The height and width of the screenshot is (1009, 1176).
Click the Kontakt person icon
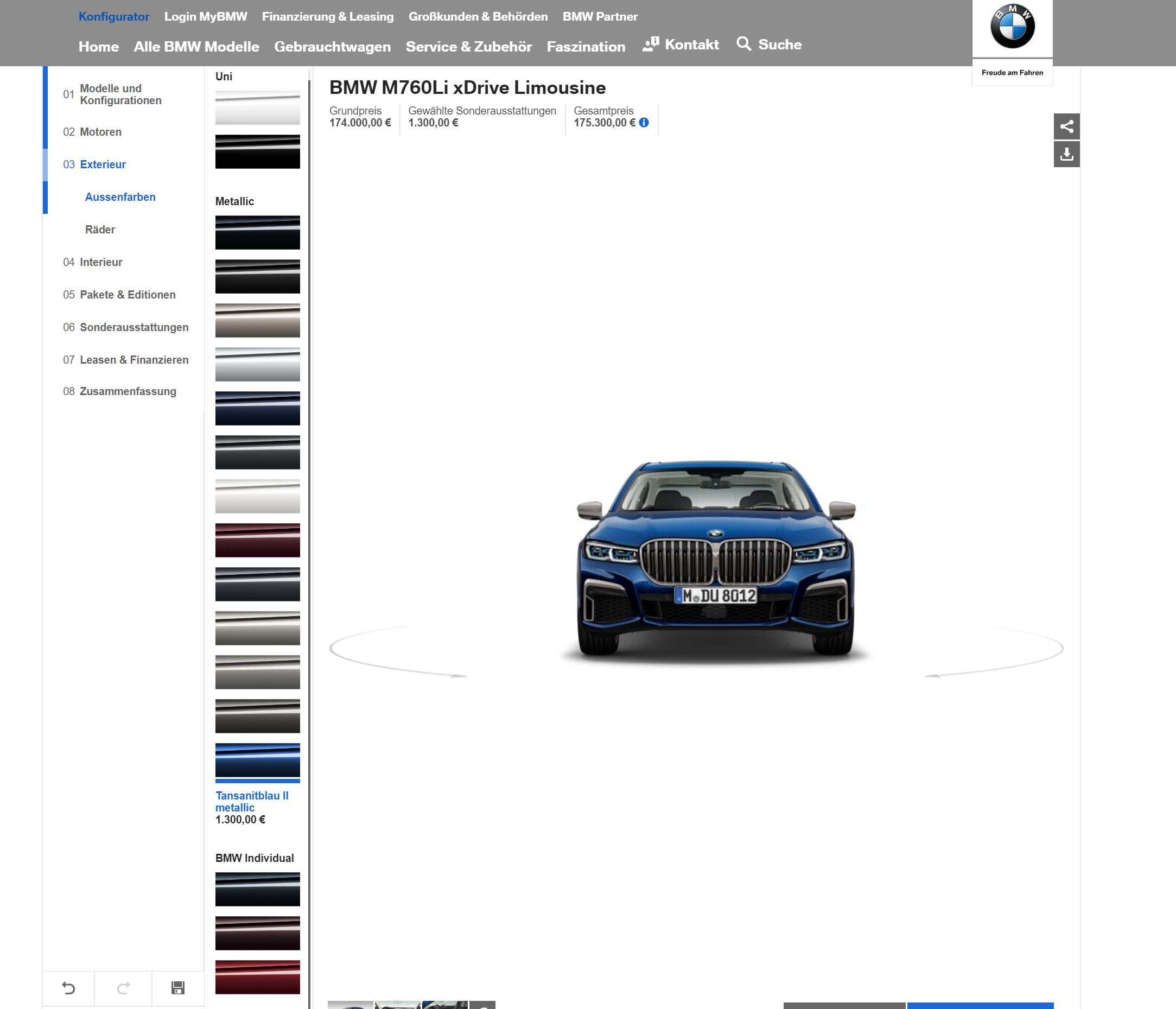pos(651,45)
